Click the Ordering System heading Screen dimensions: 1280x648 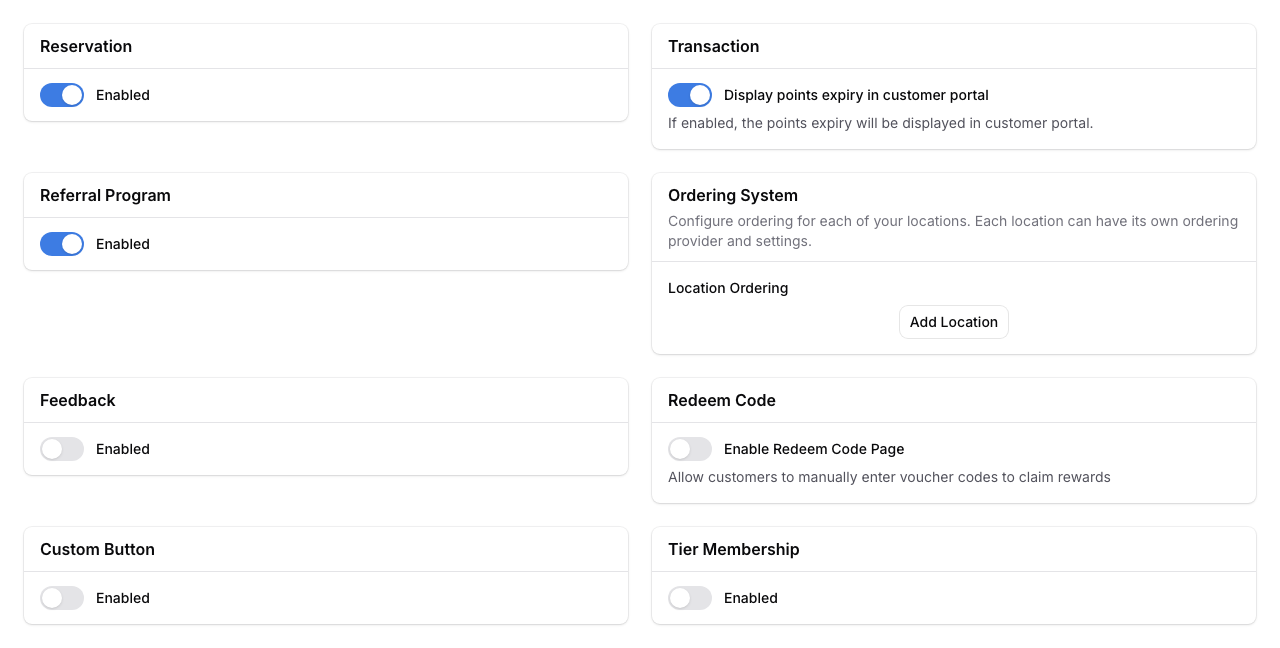[733, 195]
